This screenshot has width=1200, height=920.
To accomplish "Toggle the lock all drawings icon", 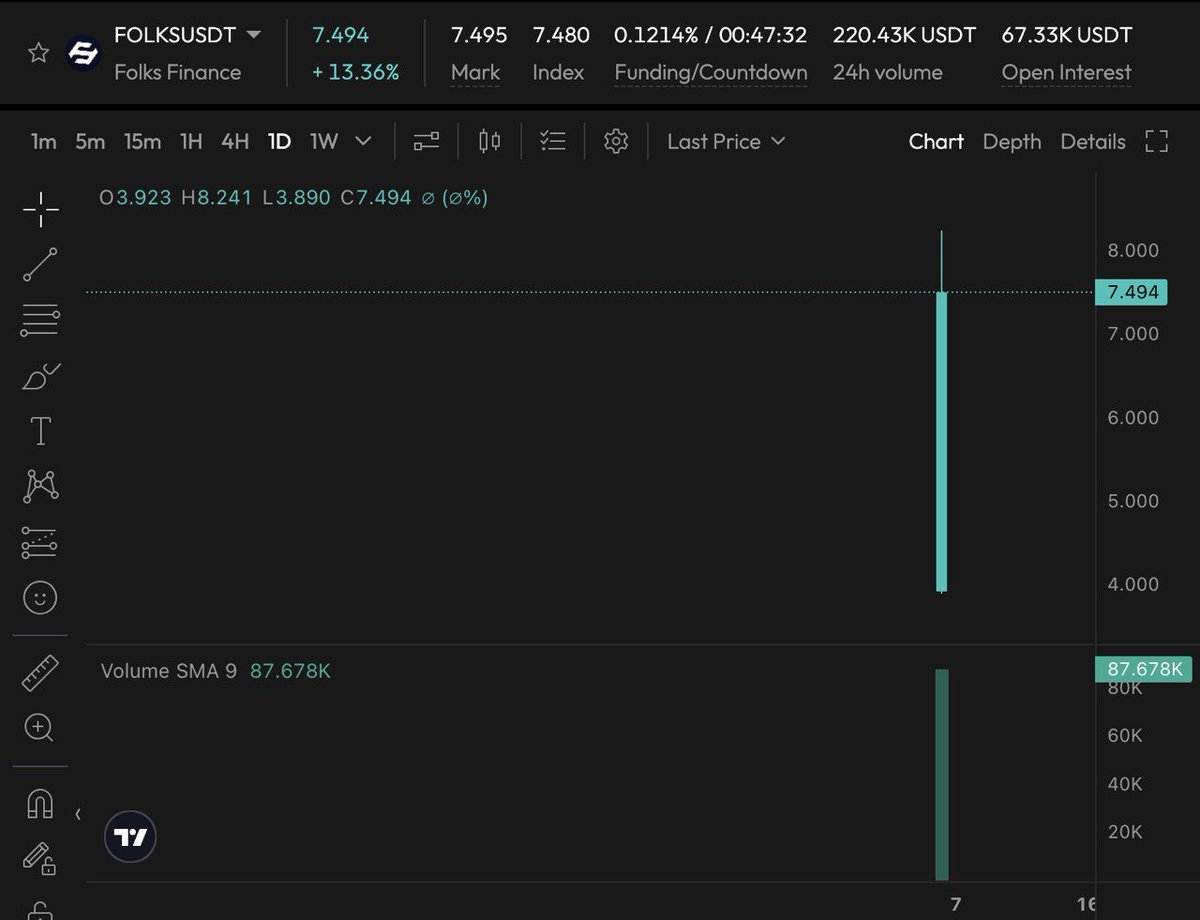I will pos(40,910).
